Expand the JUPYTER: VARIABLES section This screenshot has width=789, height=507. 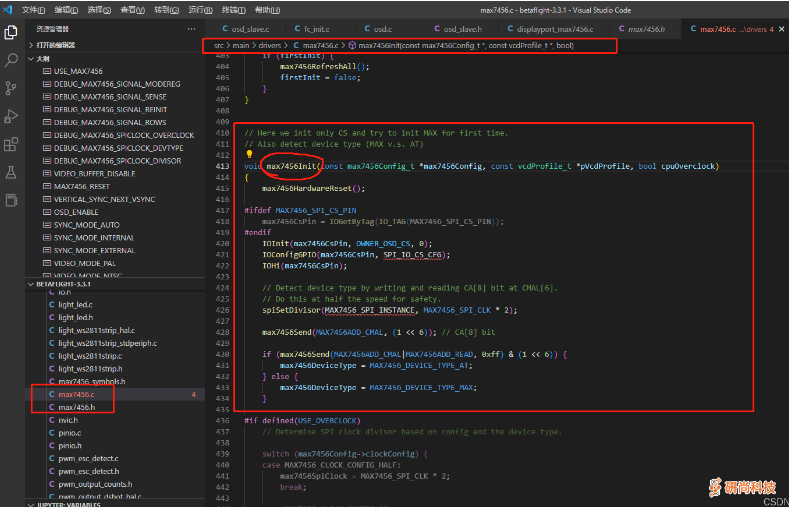point(68,503)
